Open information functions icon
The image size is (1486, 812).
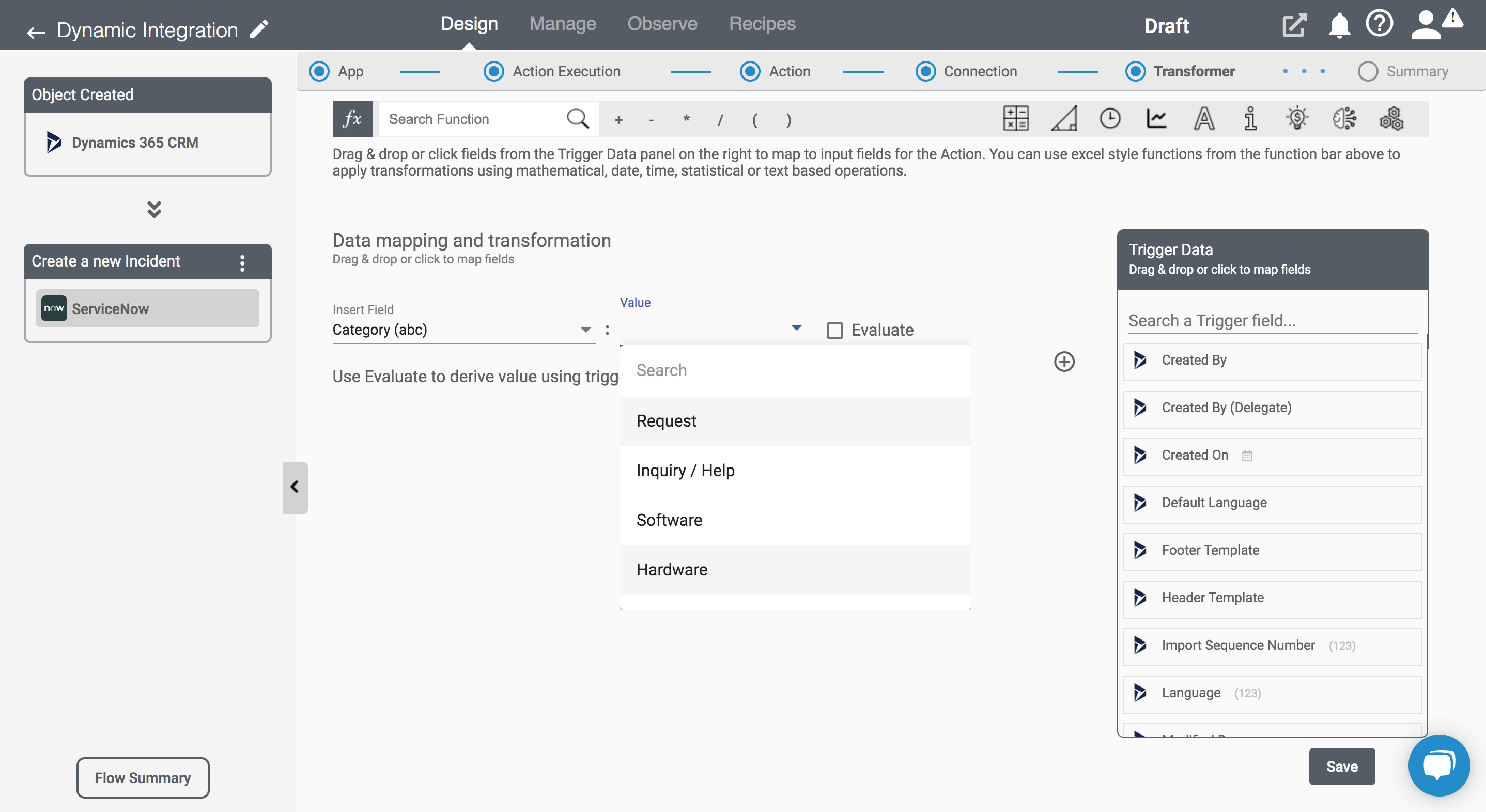point(1250,119)
